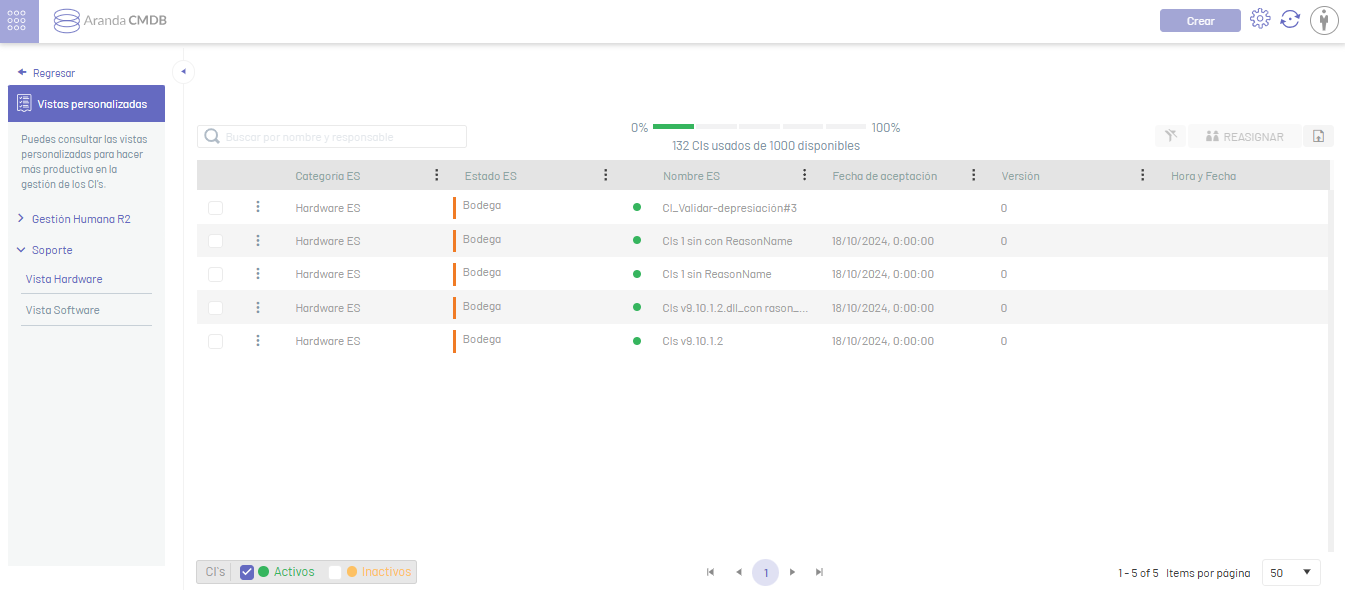Click the Crear button
This screenshot has width=1345, height=590.
point(1200,21)
